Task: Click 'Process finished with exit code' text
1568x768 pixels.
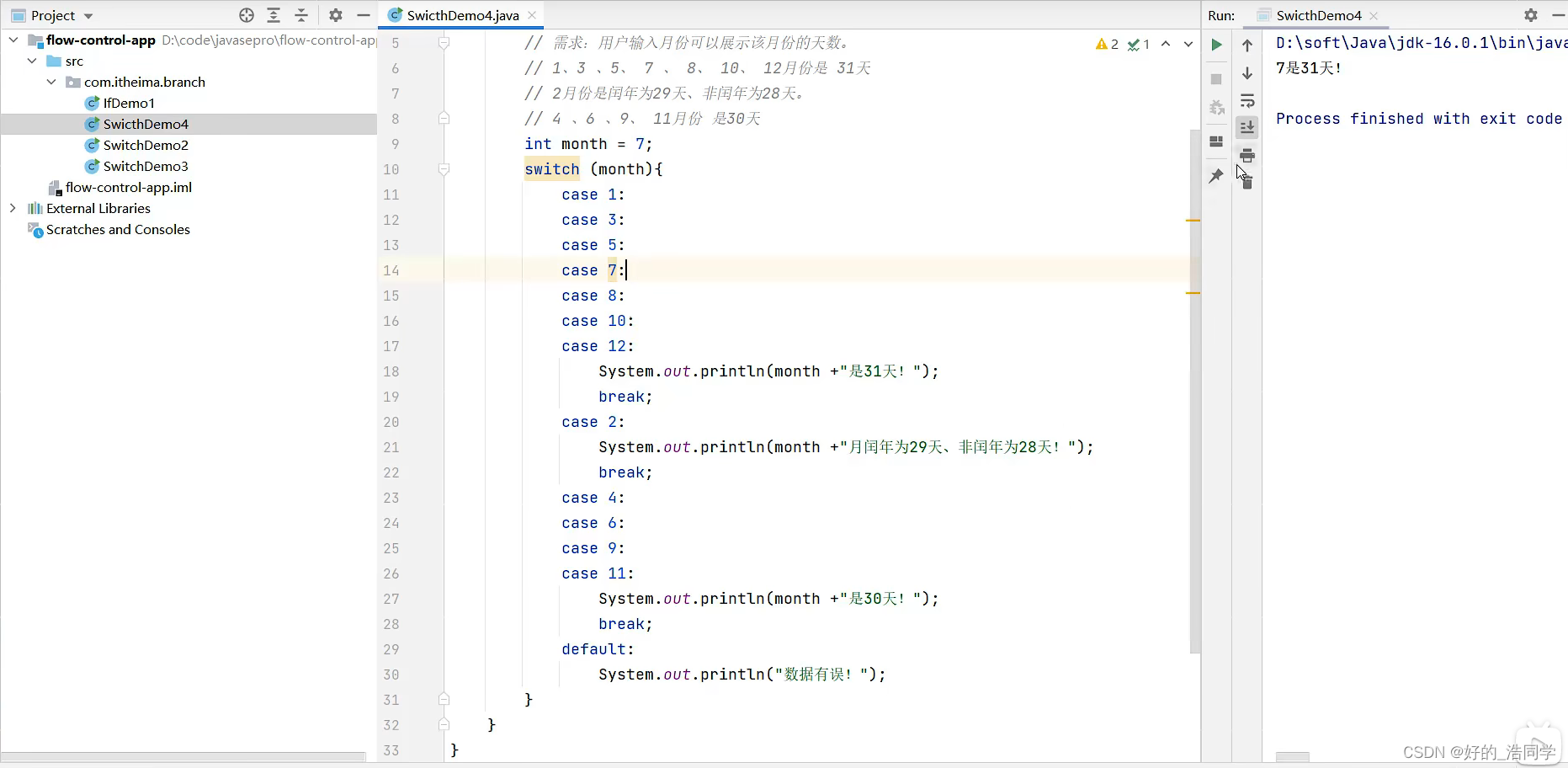Action: [x=1419, y=119]
